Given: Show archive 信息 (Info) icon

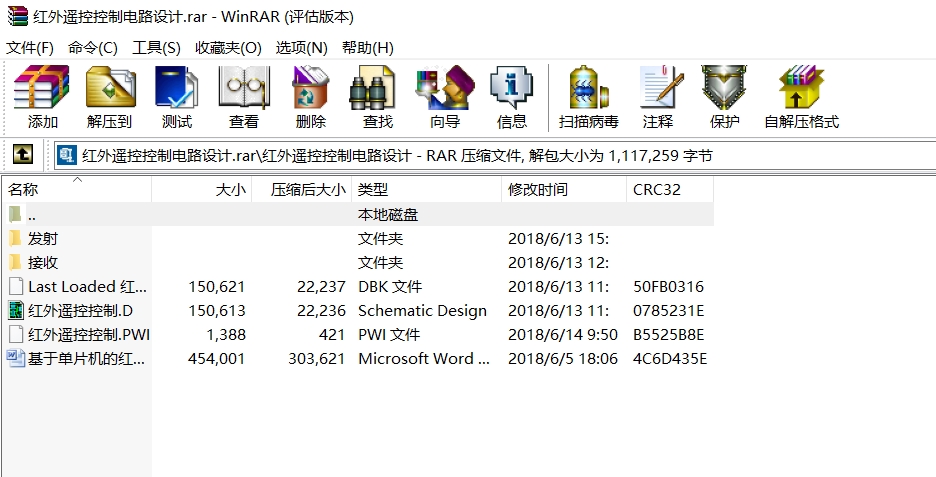Looking at the screenshot, I should point(512,87).
